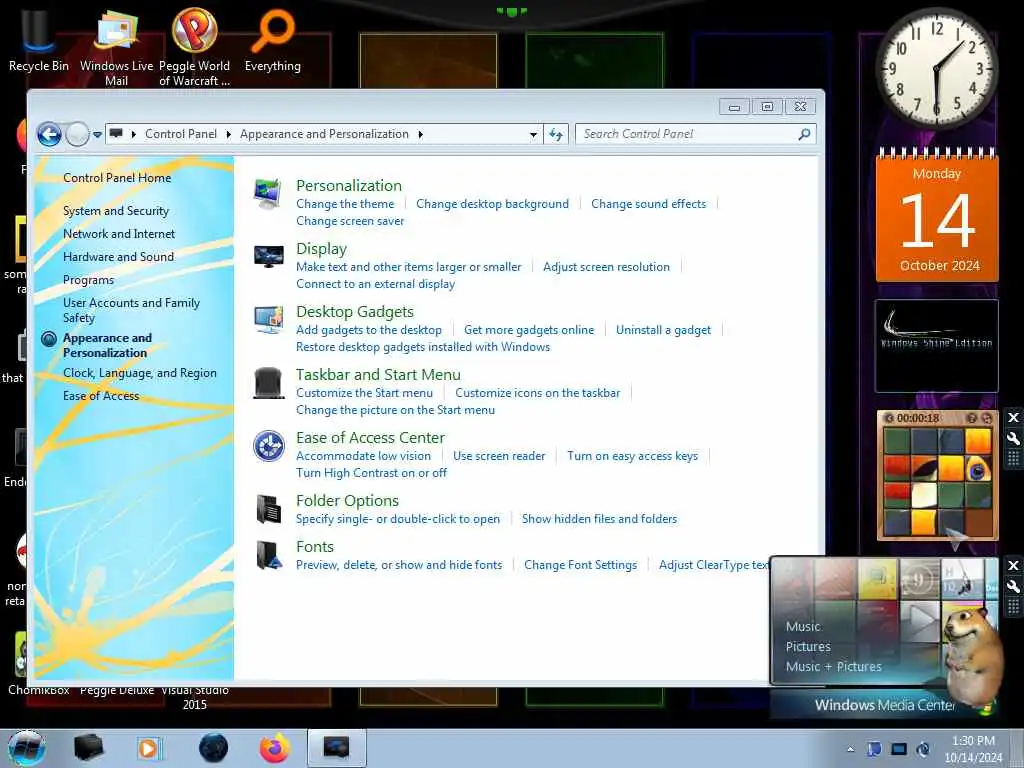
Task: Click Get more gadgets online
Action: point(529,330)
